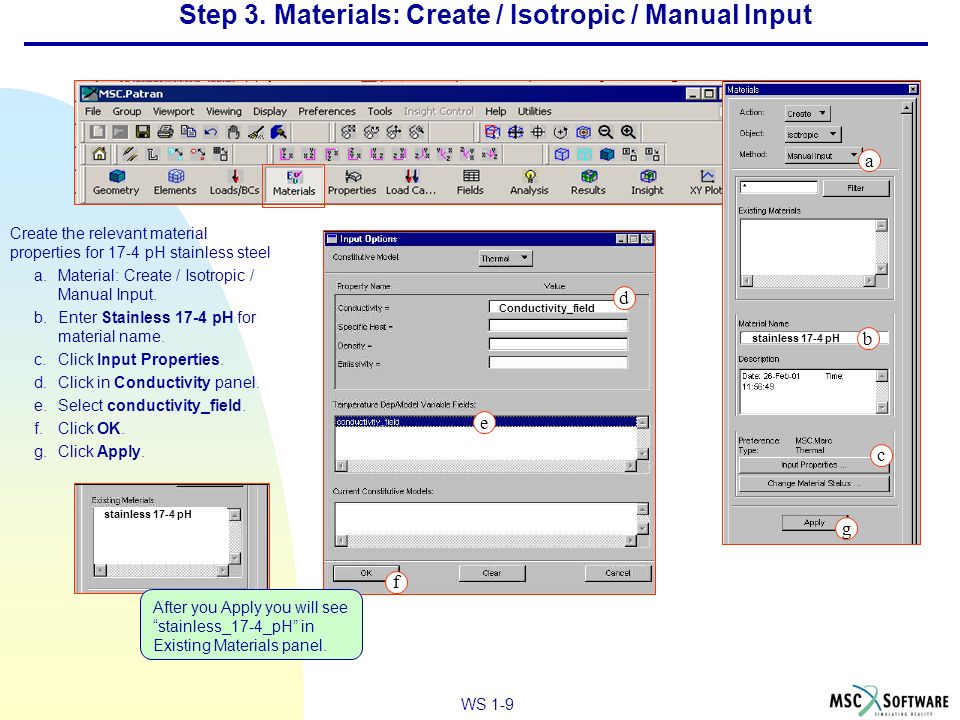
Task: Open the Properties application
Action: tap(352, 182)
